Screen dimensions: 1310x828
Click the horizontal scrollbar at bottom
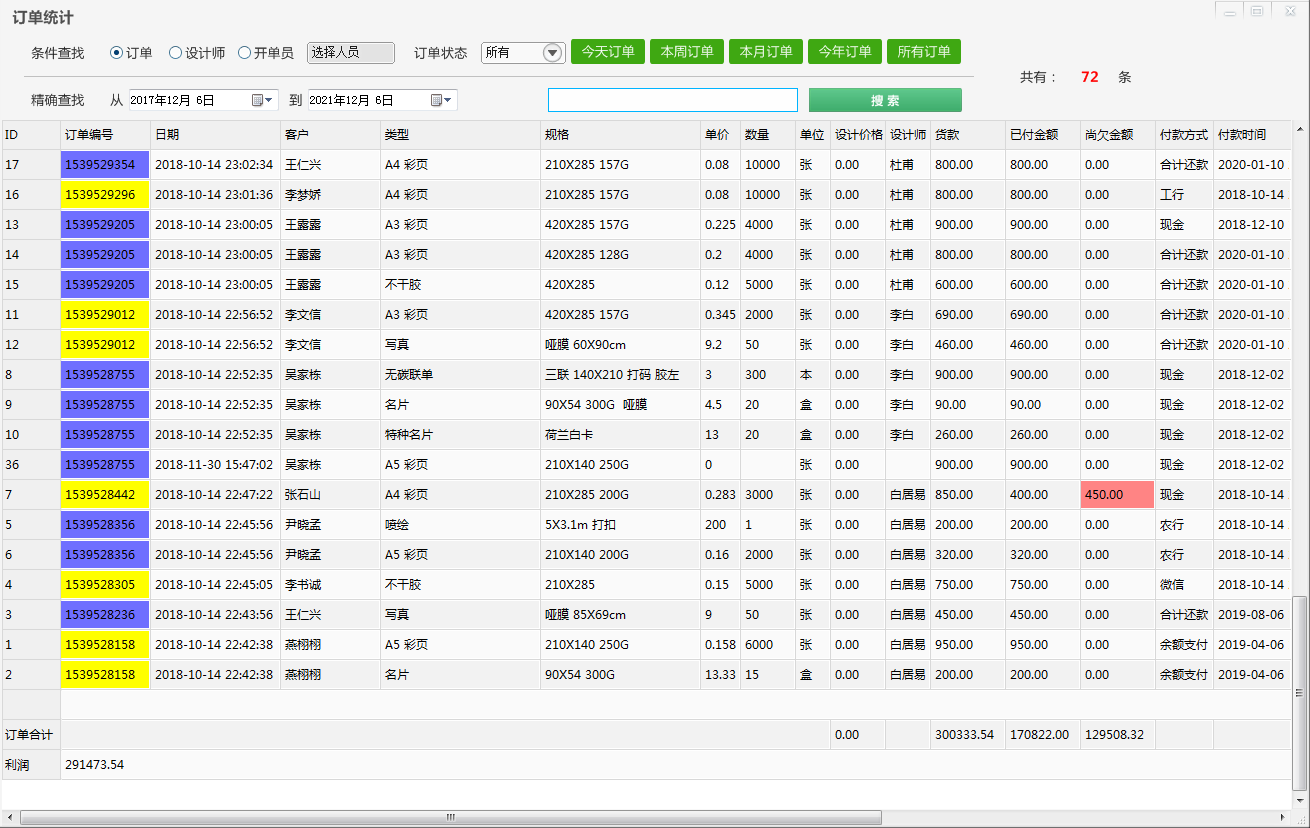pyautogui.click(x=450, y=817)
